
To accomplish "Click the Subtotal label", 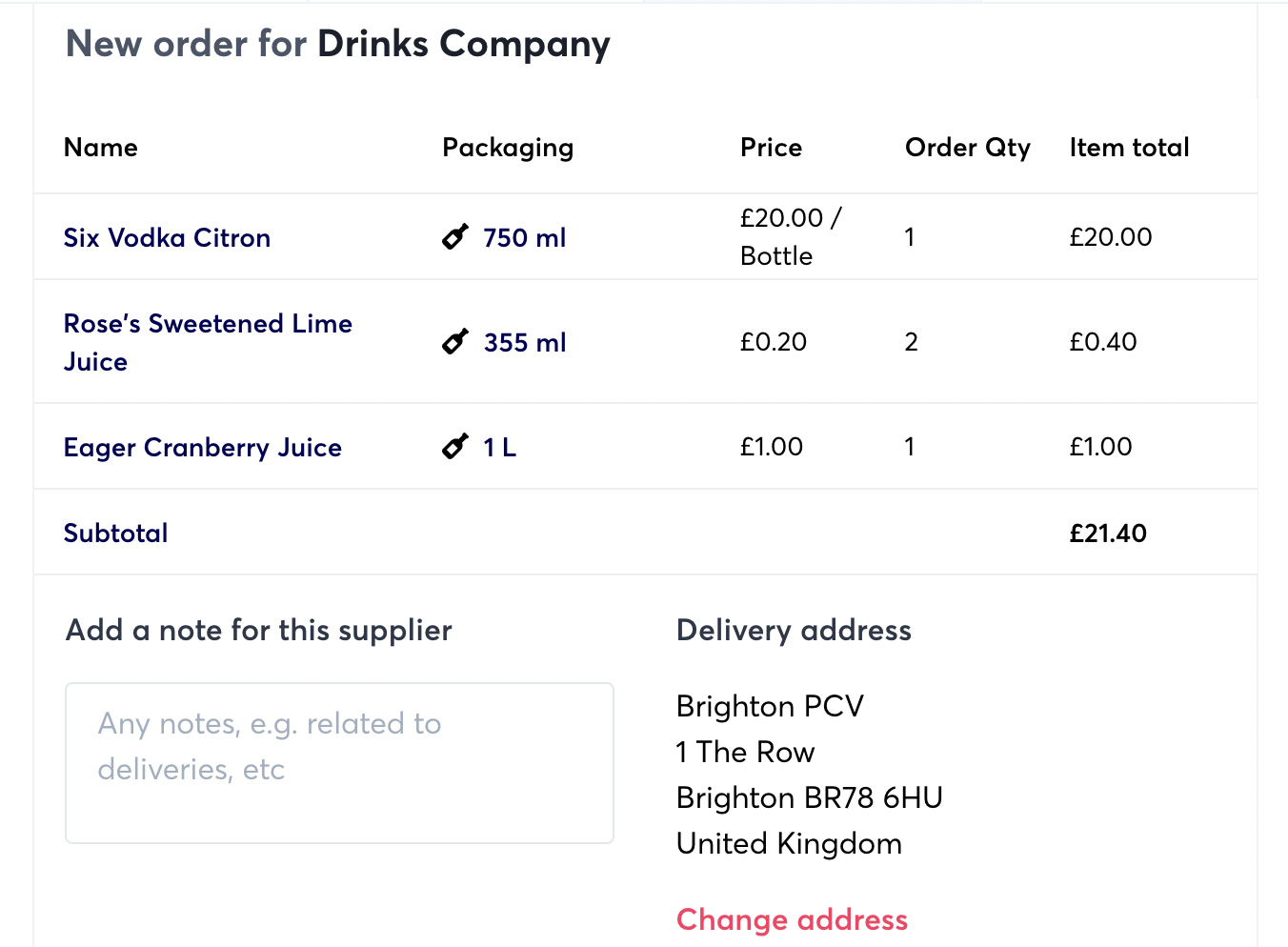I will (x=115, y=534).
